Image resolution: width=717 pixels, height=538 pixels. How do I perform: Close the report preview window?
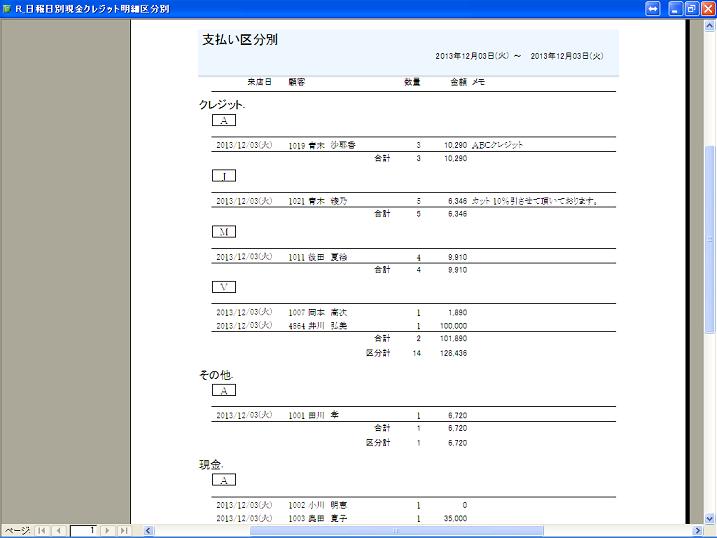click(708, 8)
